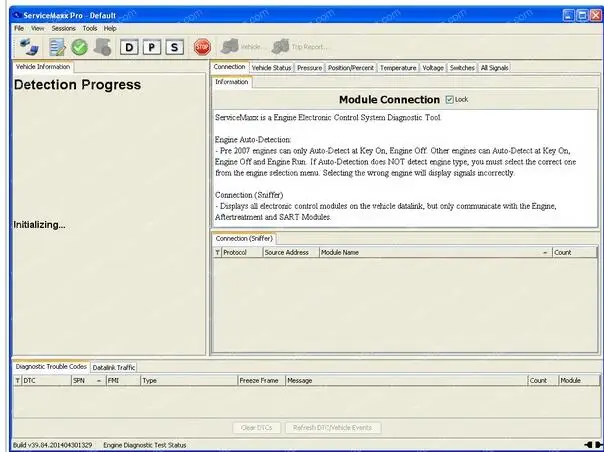Sort by Module Name column

point(436,252)
